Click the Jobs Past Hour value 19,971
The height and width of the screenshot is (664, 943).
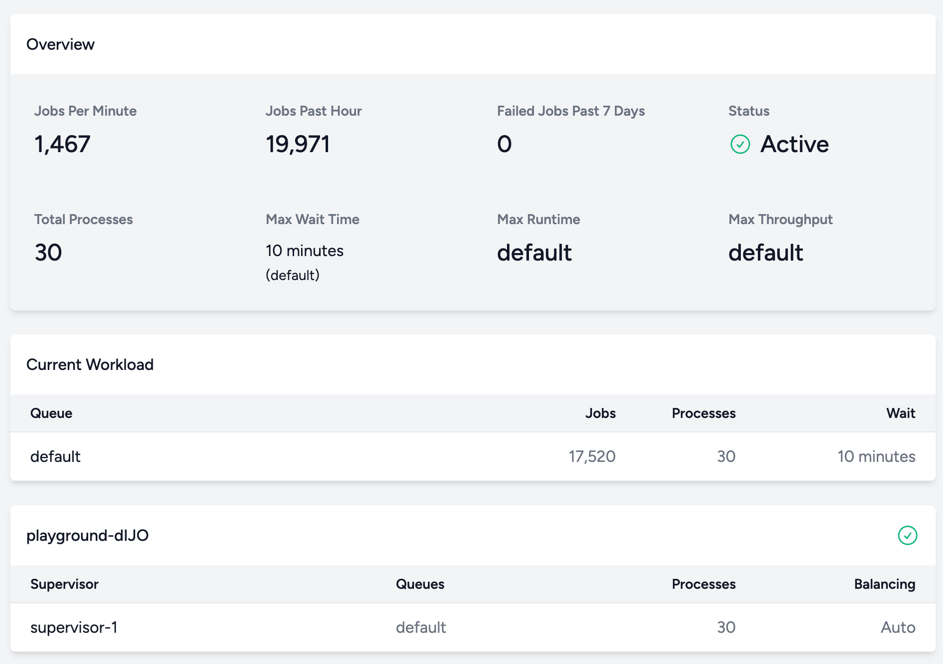(298, 144)
